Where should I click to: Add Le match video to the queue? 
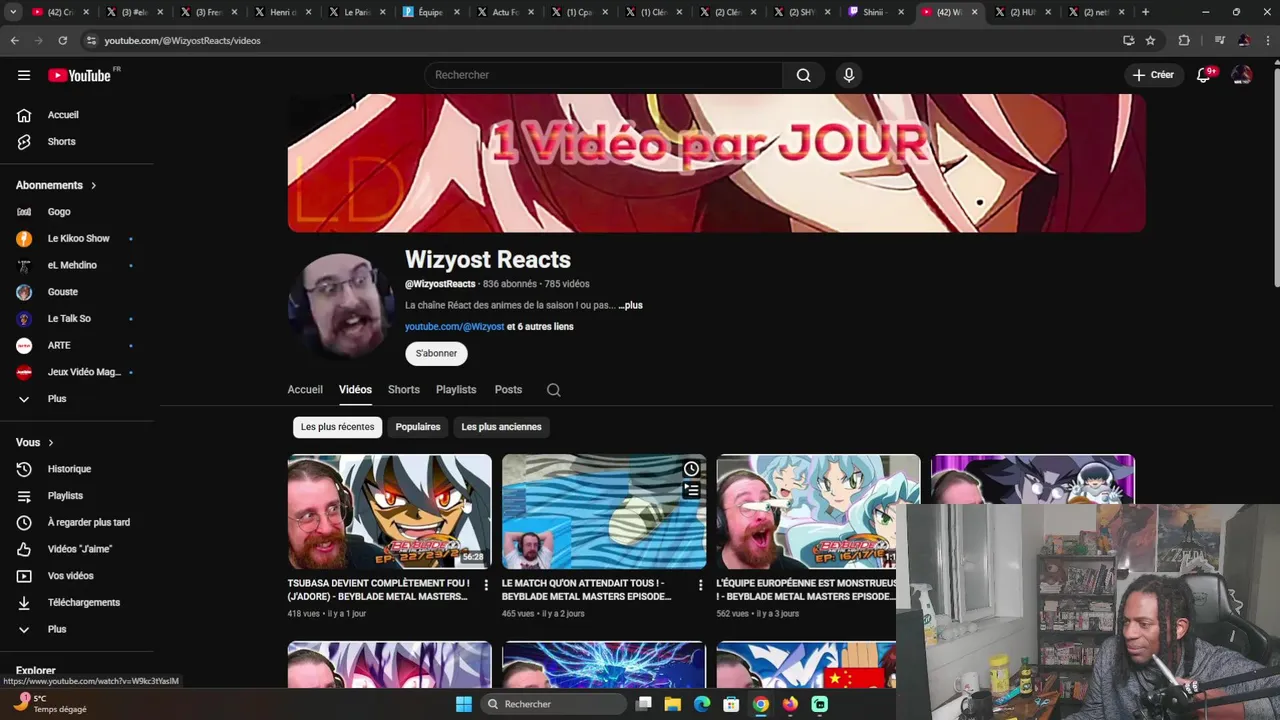tap(691, 490)
